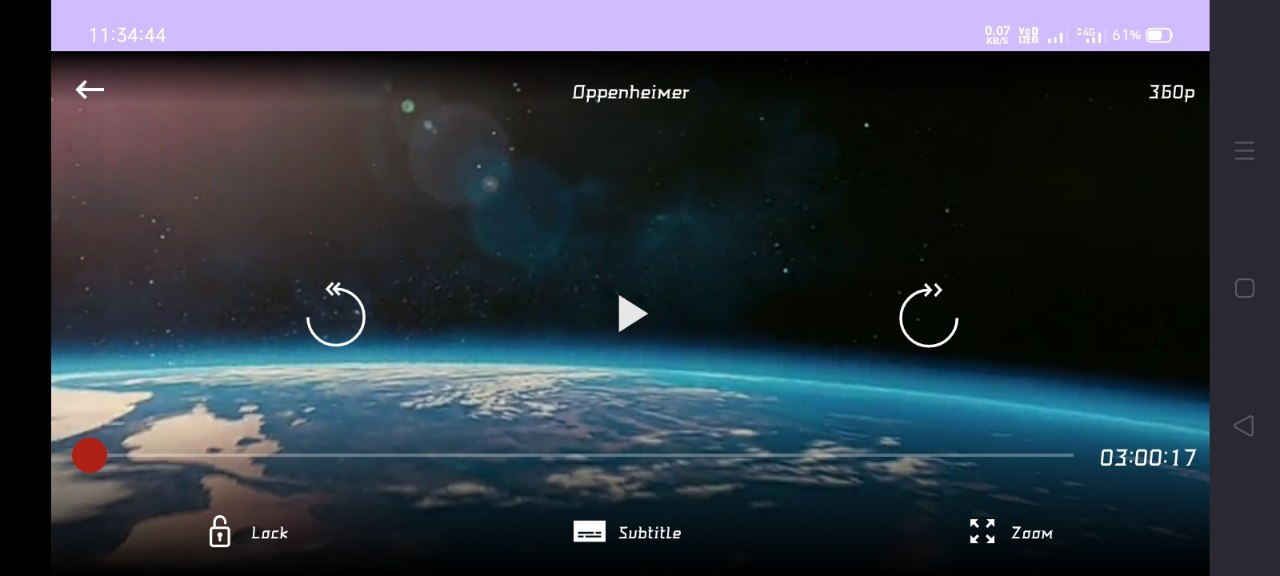Tap the Android back triangle button
1280x576 pixels.
tap(1244, 426)
